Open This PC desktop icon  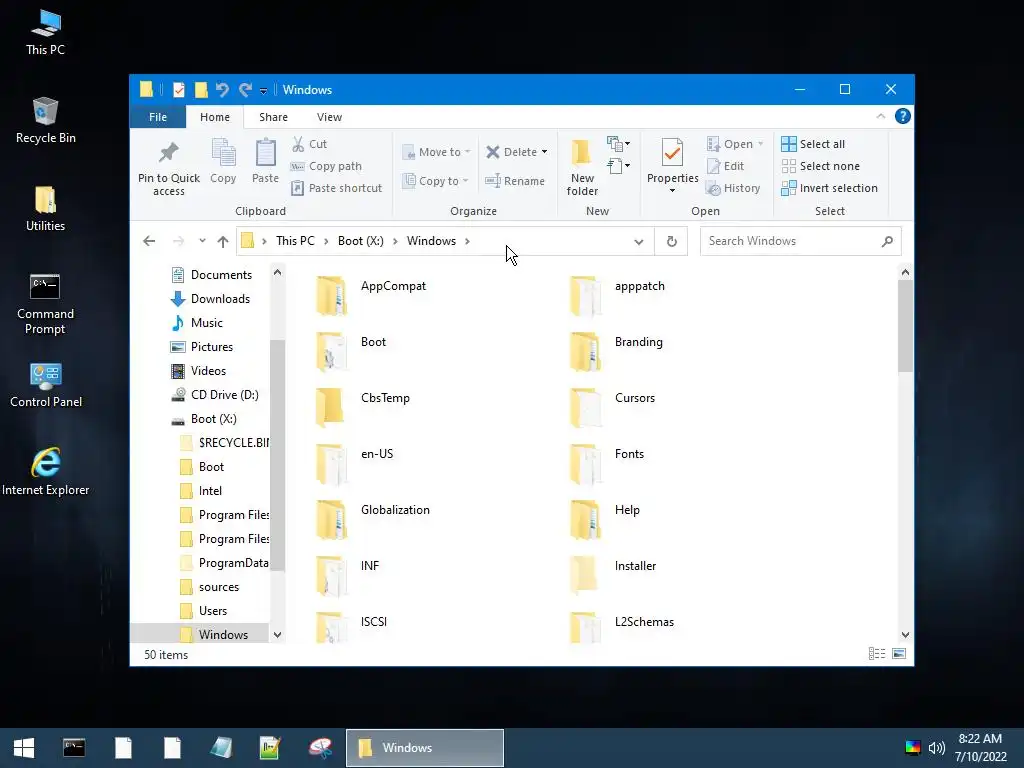[x=45, y=33]
